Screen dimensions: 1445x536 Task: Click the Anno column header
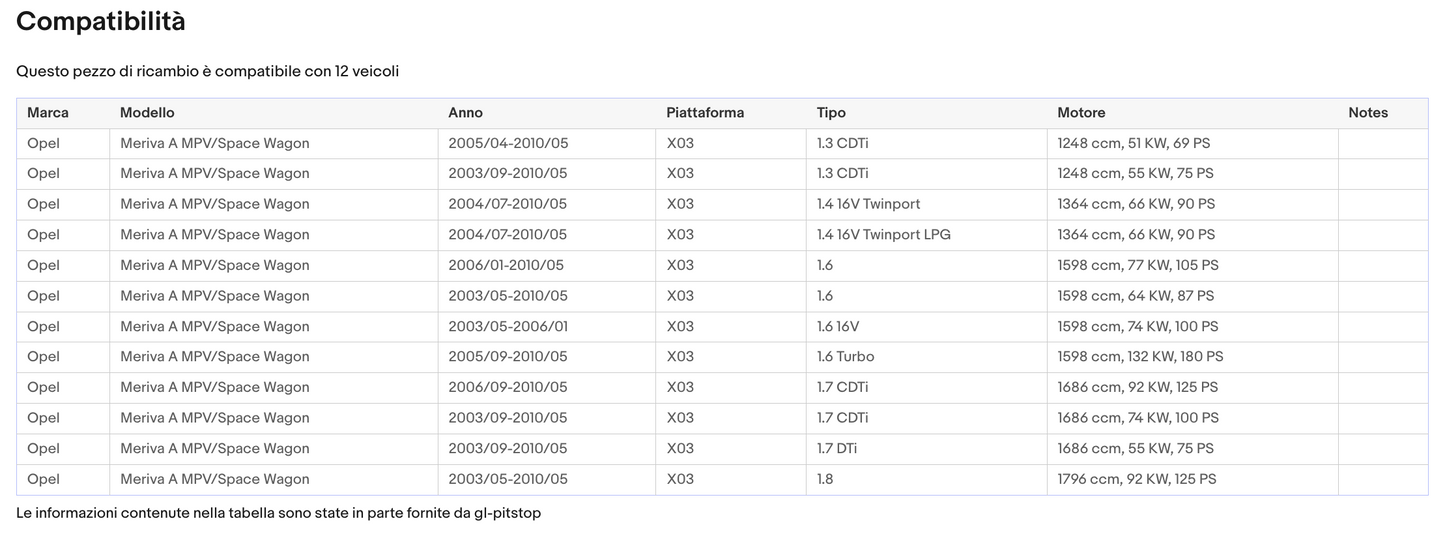pyautogui.click(x=465, y=113)
